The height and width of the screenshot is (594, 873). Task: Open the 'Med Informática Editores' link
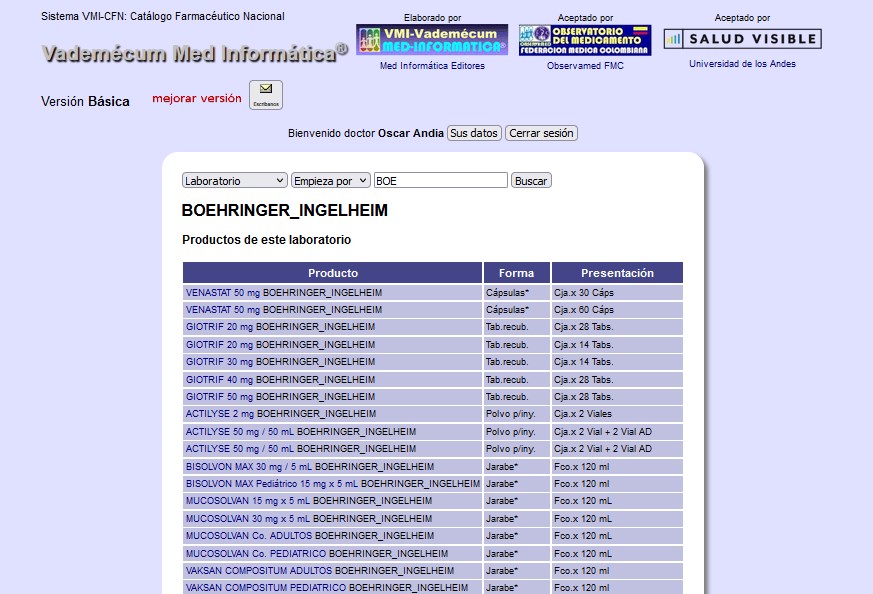point(432,66)
